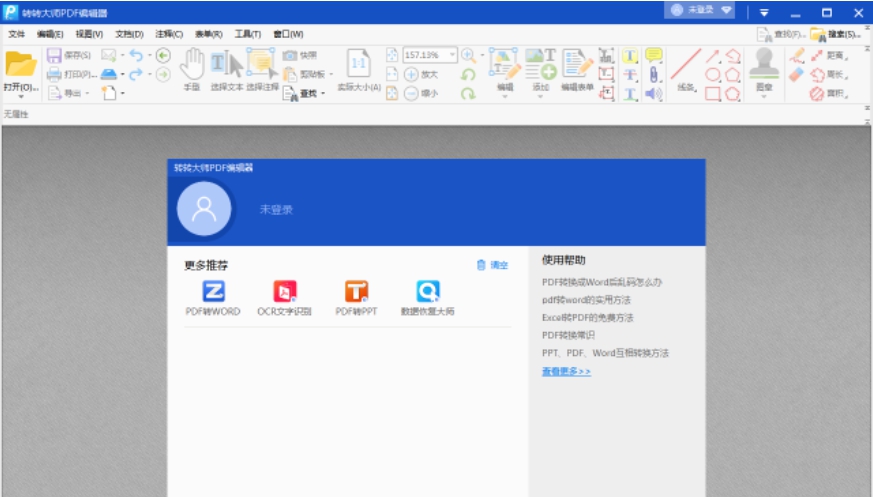Select the Line drawing tool
Screen dimensions: 873x497
pyautogui.click(x=686, y=70)
